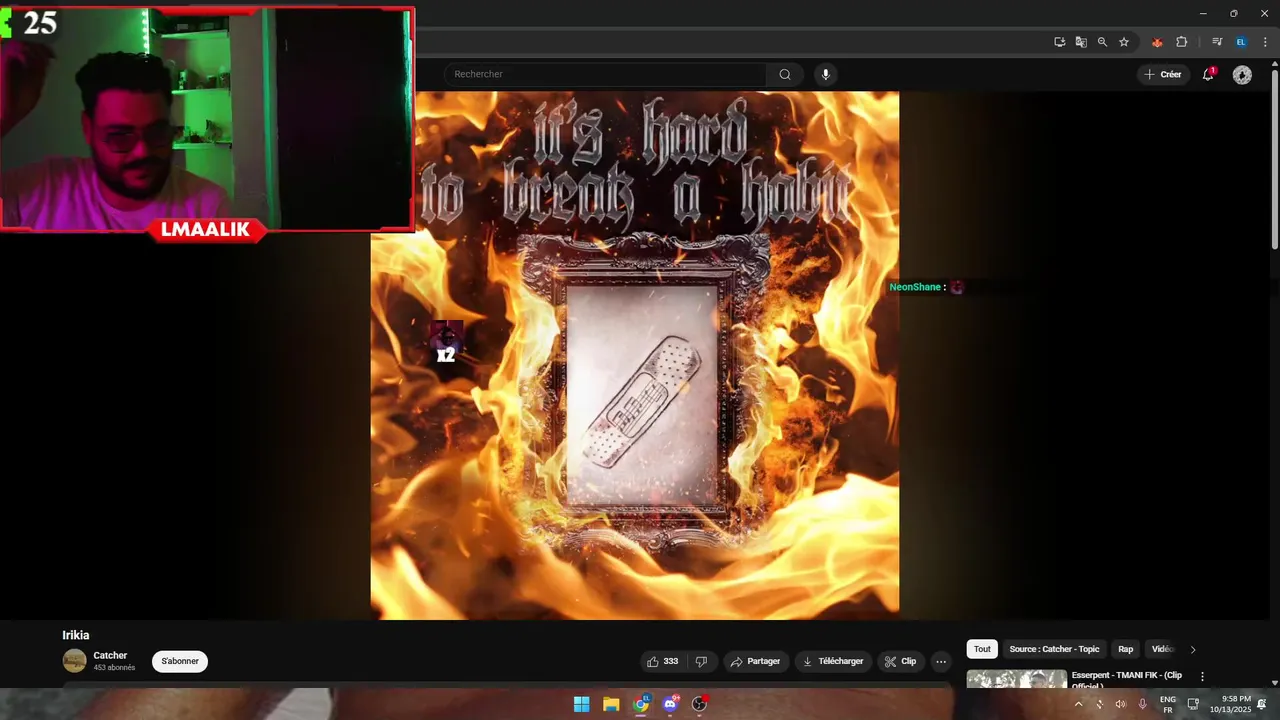
Task: Open the media controls music-note icon
Action: 1217,42
